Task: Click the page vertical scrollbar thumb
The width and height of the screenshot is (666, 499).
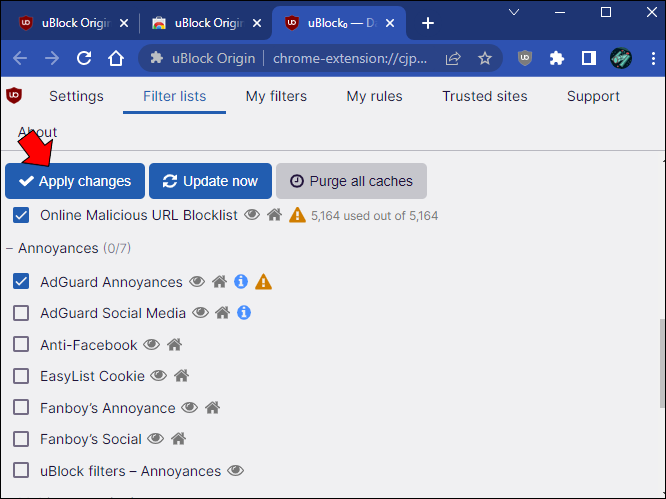Action: click(x=662, y=363)
